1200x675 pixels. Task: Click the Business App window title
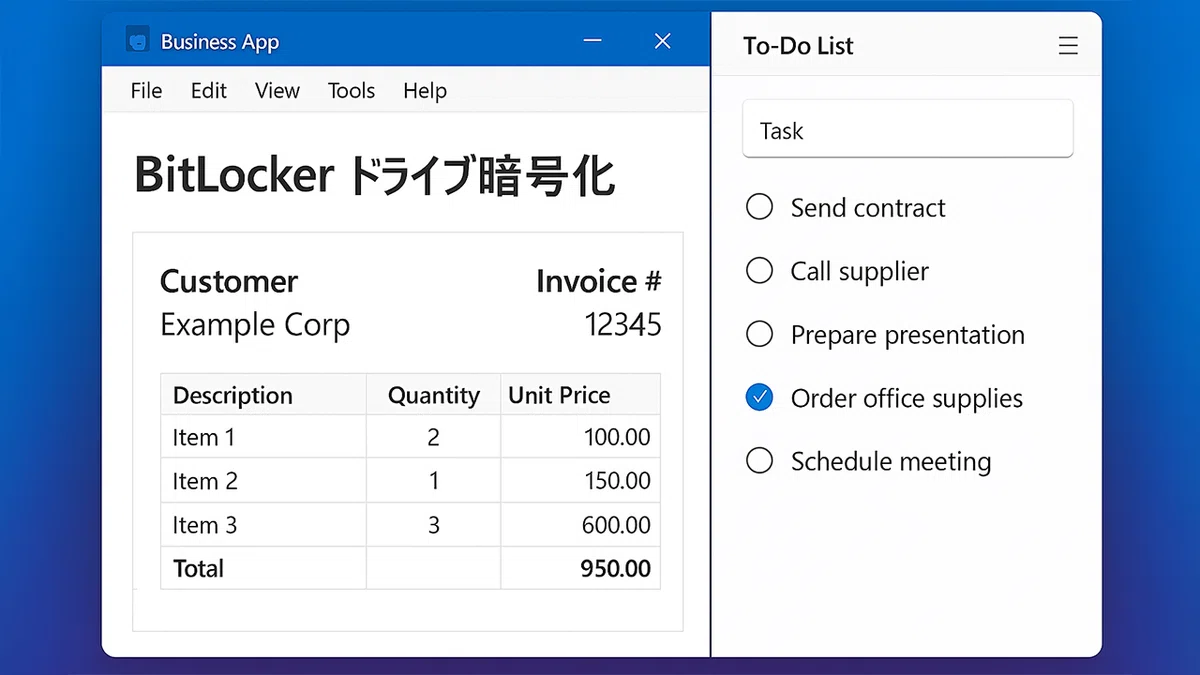(x=220, y=42)
